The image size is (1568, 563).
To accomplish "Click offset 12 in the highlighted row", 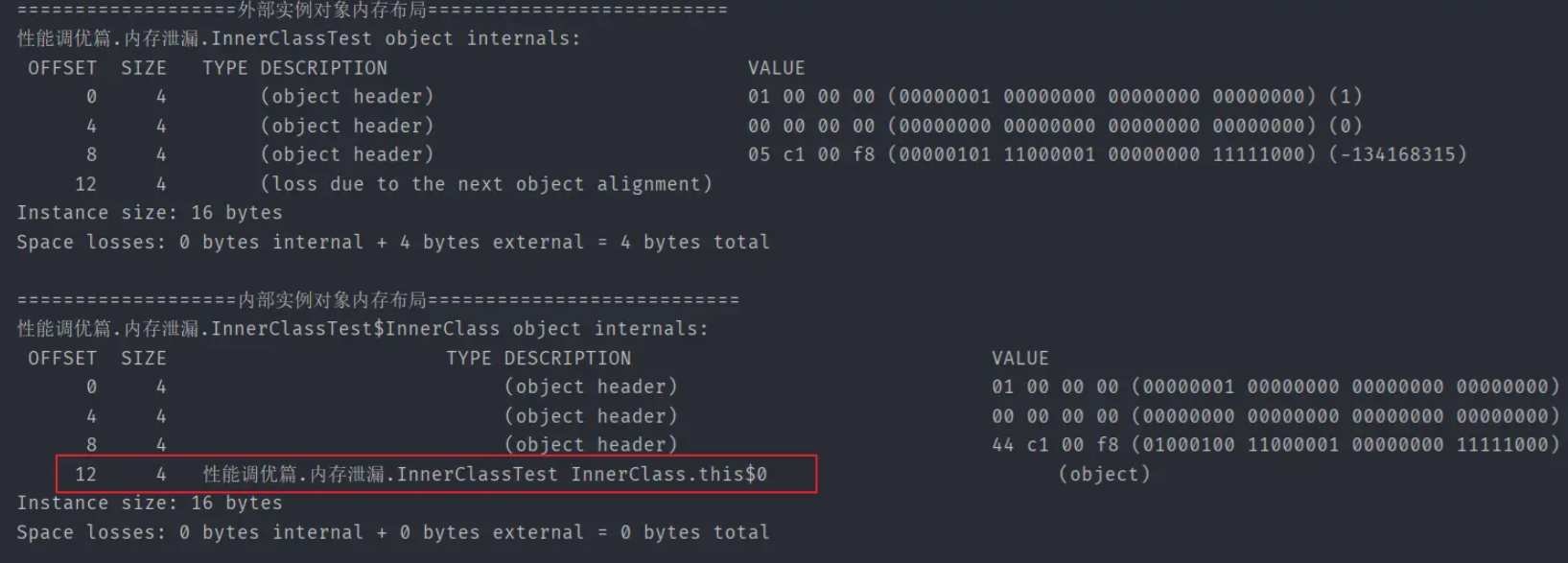I will pos(85,474).
